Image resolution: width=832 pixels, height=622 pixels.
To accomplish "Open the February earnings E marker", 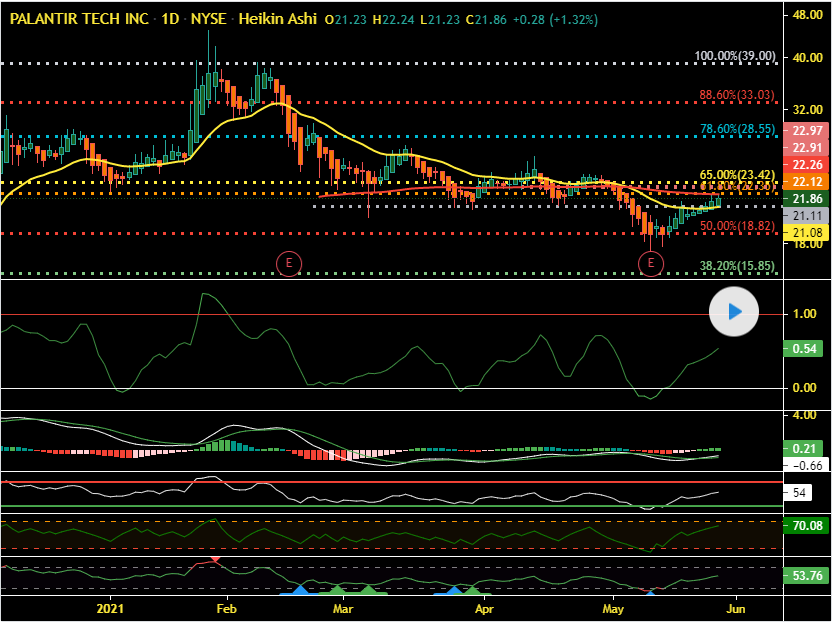I will [x=289, y=263].
